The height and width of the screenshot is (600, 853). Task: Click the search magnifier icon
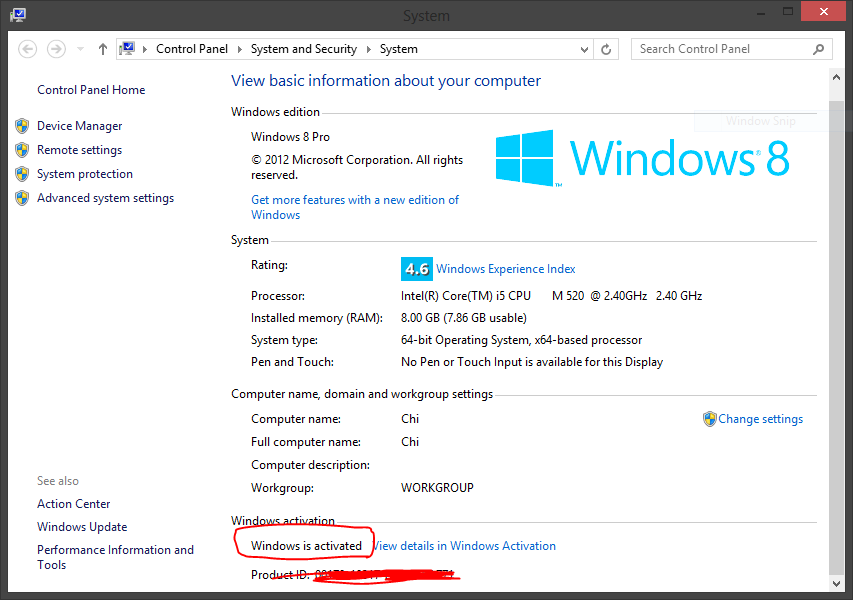(x=818, y=50)
